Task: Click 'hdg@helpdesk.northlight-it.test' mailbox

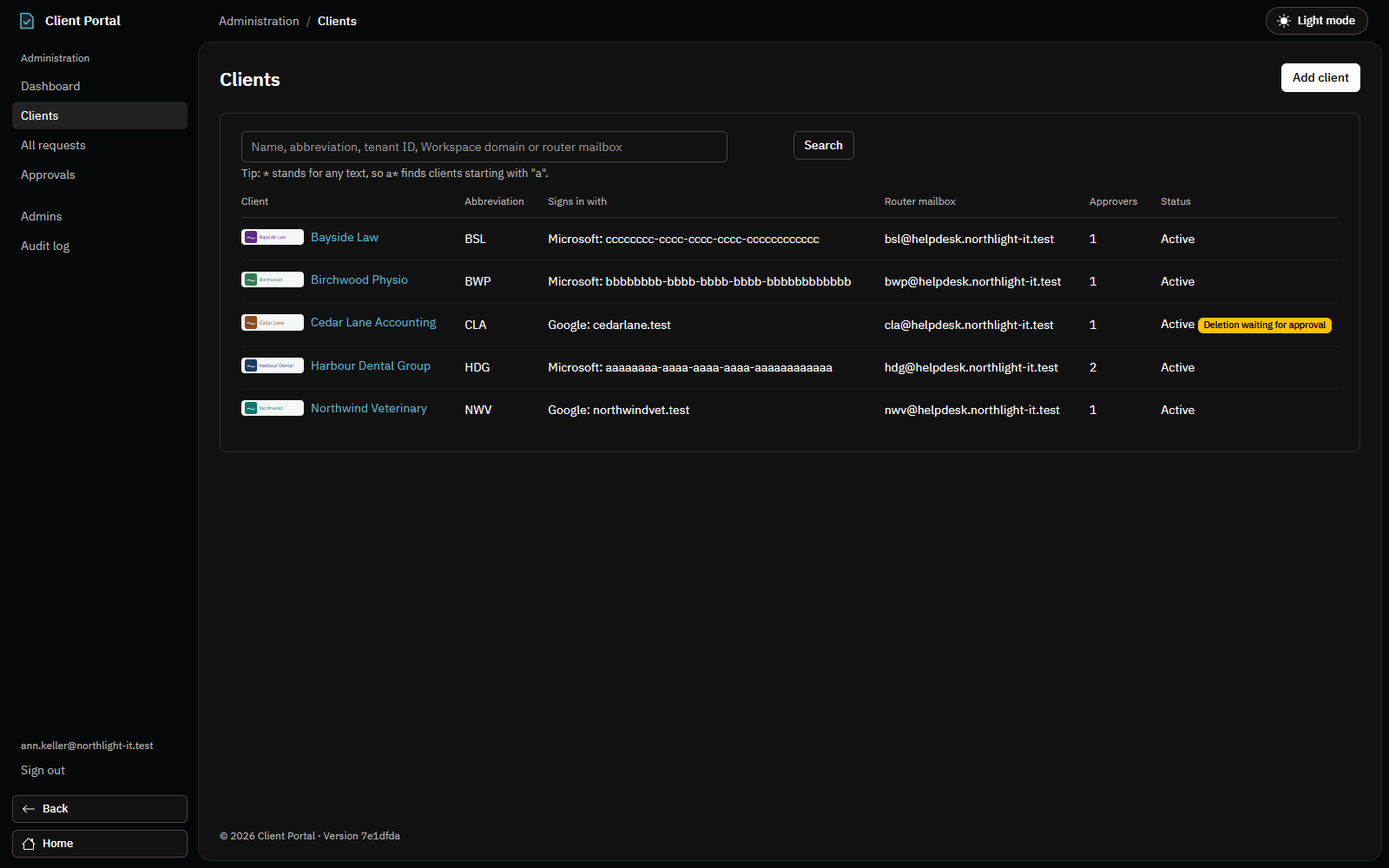Action: coord(971,367)
